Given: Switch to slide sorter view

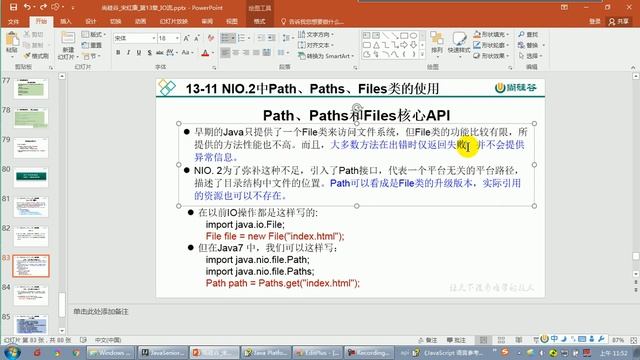Looking at the screenshot, I should 501,340.
